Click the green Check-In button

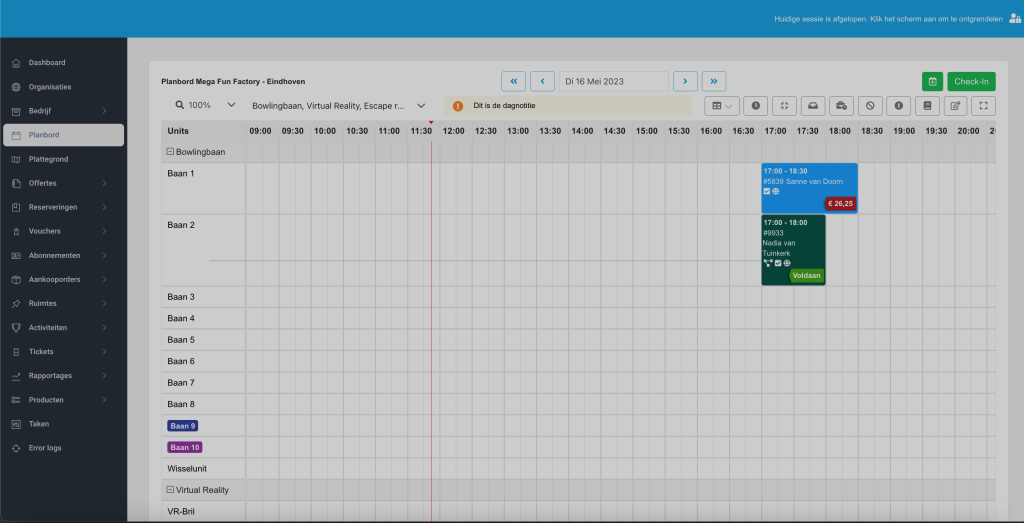pyautogui.click(x=971, y=81)
